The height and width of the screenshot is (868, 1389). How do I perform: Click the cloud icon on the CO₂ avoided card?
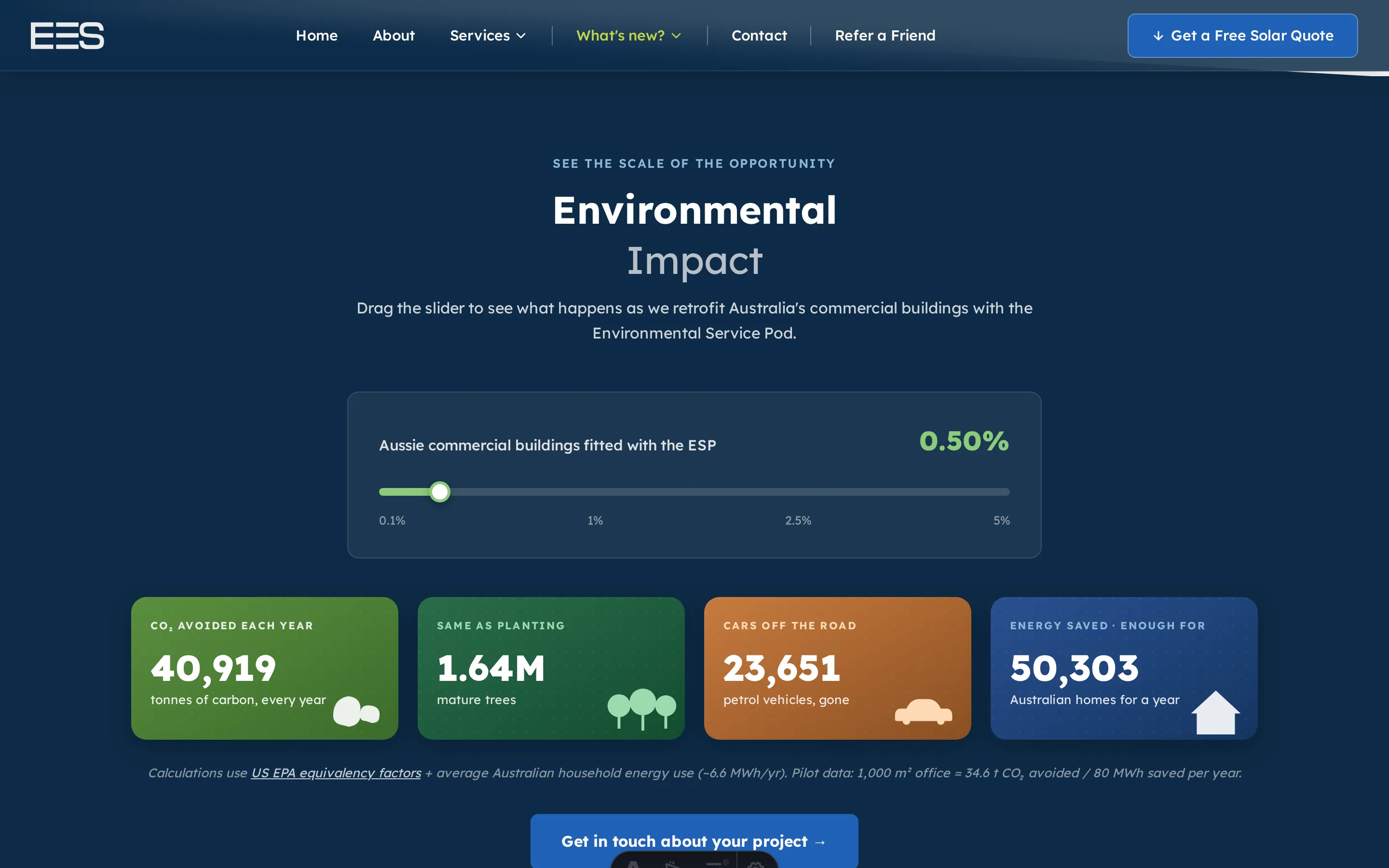click(356, 711)
